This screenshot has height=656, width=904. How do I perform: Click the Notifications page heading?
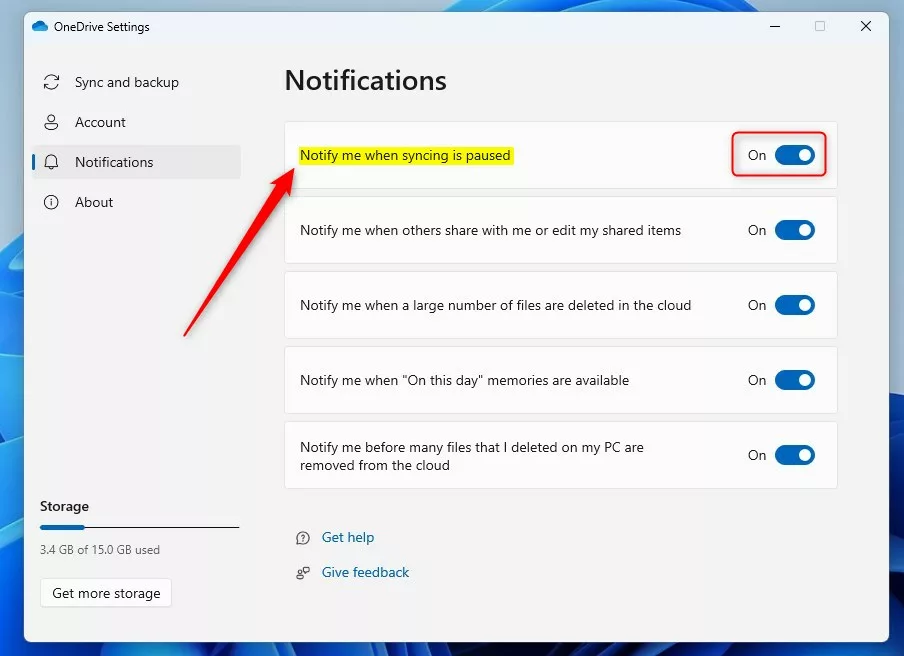pos(366,80)
